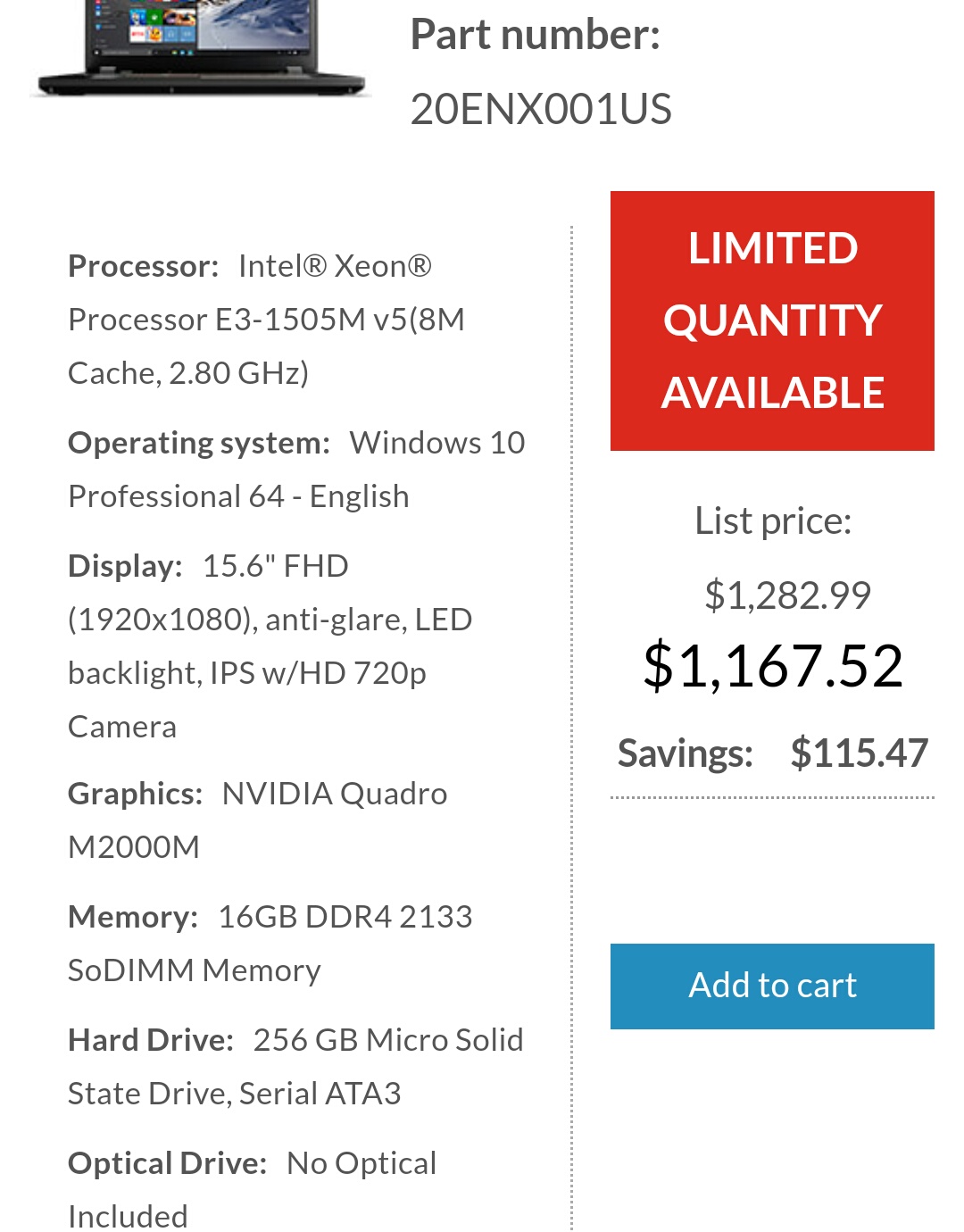964x1232 pixels.
Task: Open the laptop product thumbnail image
Action: tap(201, 47)
